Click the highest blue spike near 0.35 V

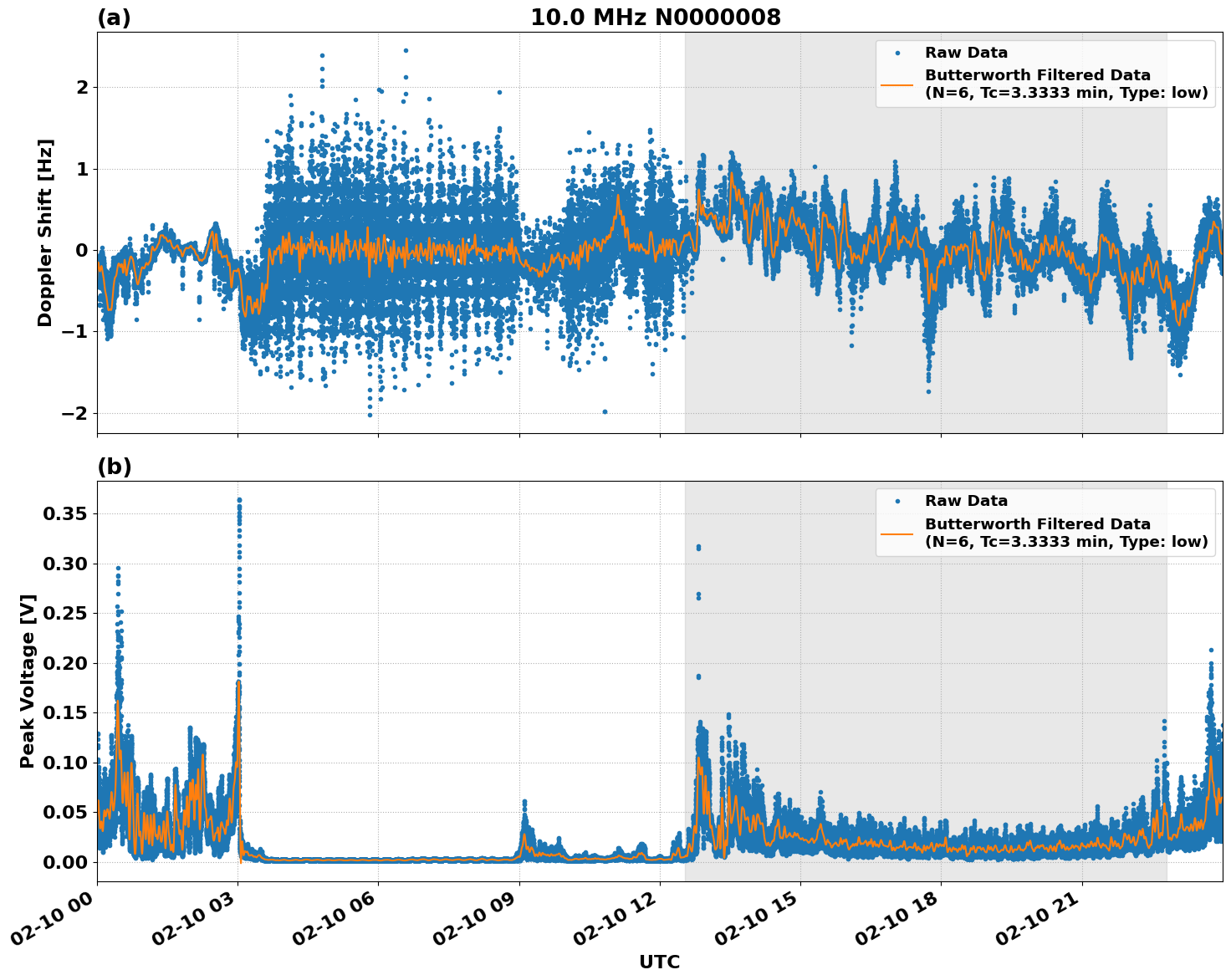click(x=241, y=501)
